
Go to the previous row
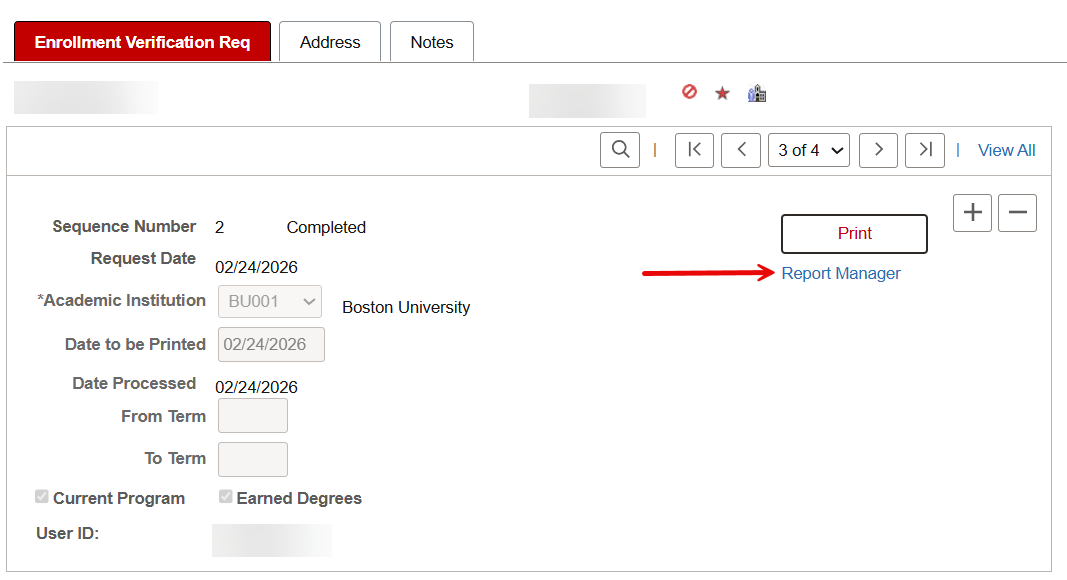click(x=741, y=150)
